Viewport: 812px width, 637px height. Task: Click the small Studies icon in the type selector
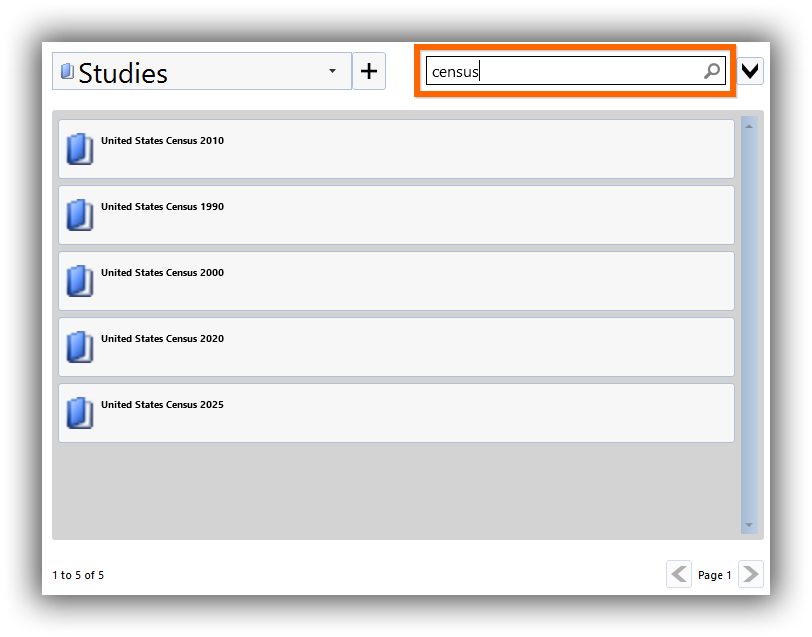click(x=67, y=71)
